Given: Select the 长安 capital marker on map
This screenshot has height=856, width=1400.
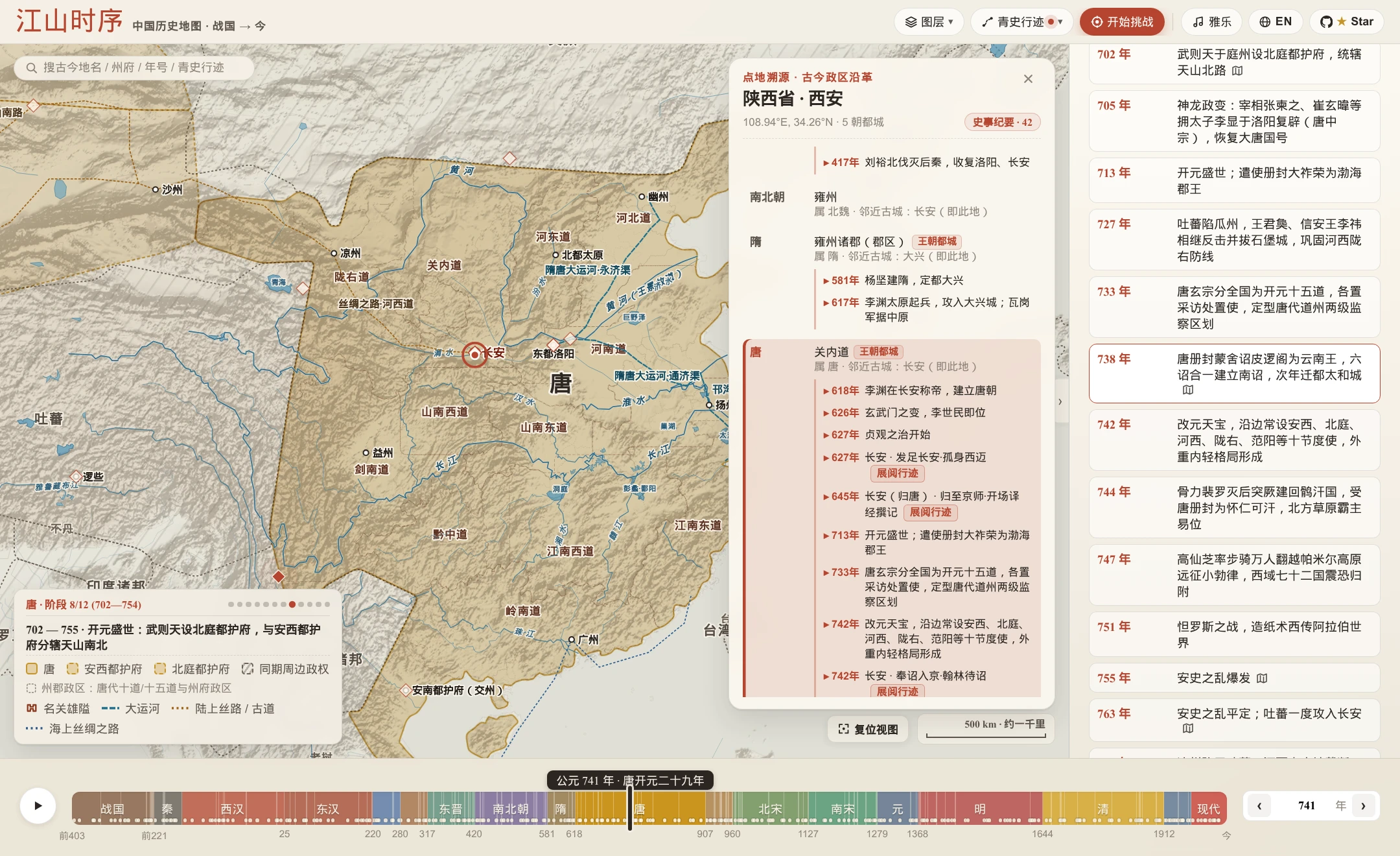Looking at the screenshot, I should tap(474, 355).
